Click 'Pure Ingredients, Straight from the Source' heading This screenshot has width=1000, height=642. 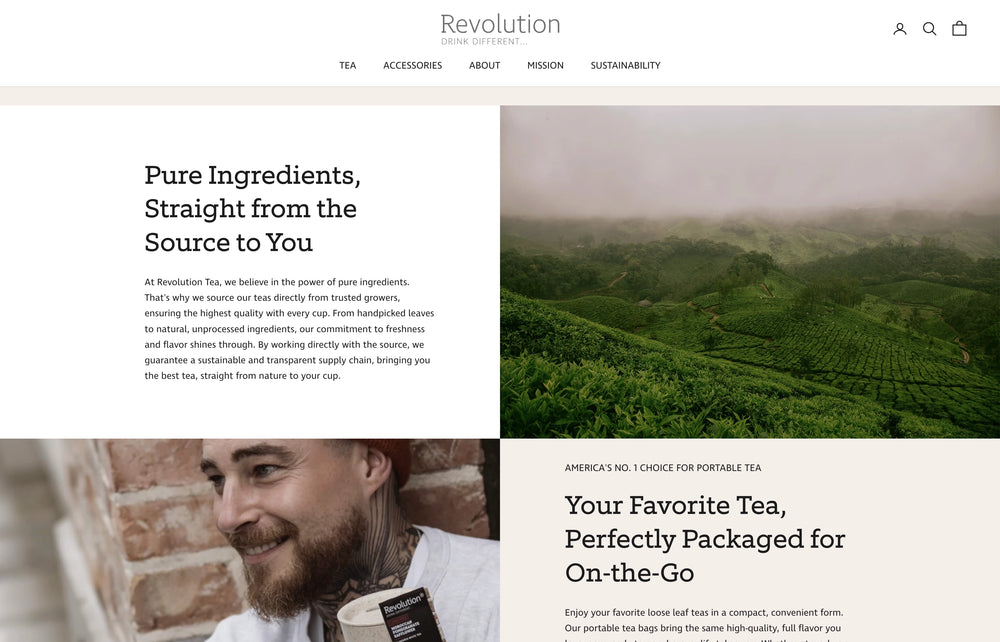pyautogui.click(x=253, y=208)
